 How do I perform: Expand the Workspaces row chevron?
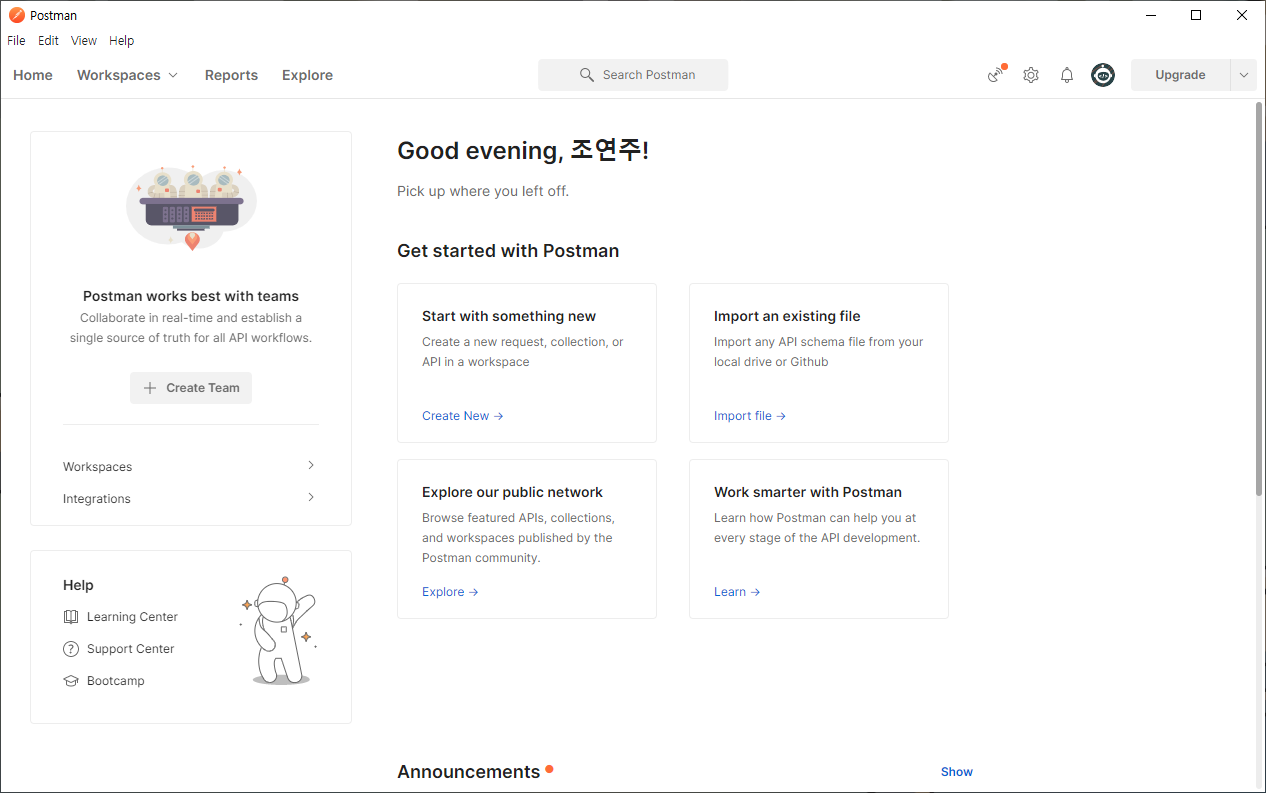pos(311,465)
